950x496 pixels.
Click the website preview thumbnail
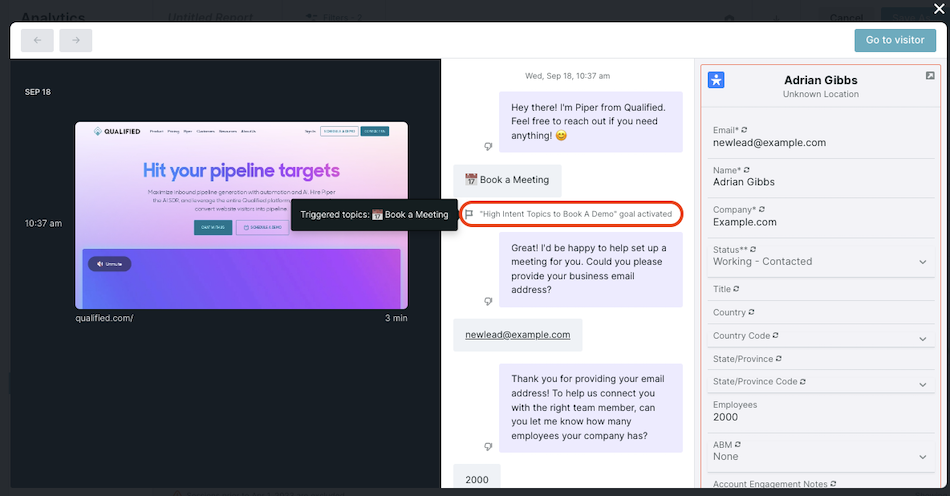coord(241,215)
